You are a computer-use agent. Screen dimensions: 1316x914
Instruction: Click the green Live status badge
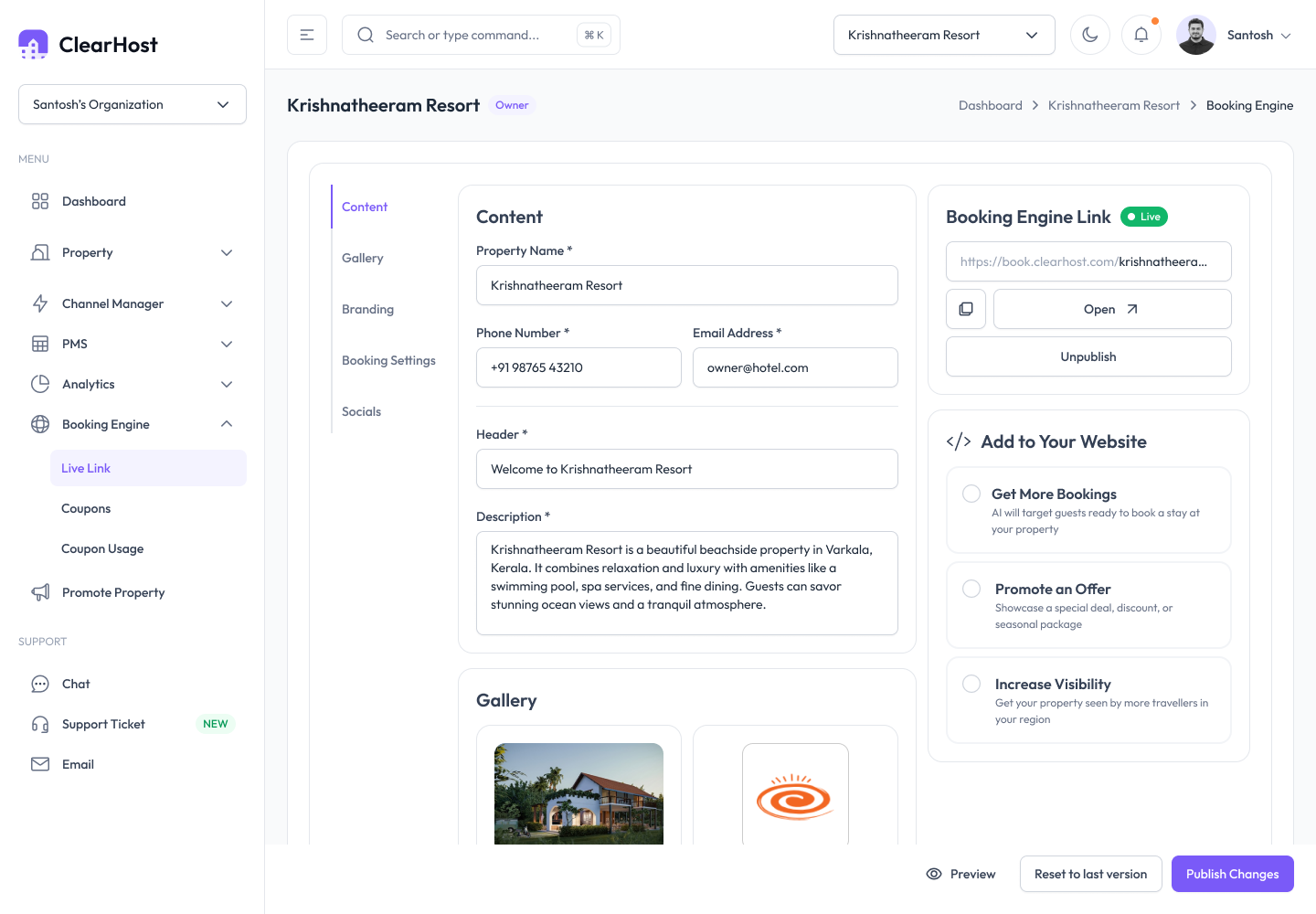coord(1144,217)
